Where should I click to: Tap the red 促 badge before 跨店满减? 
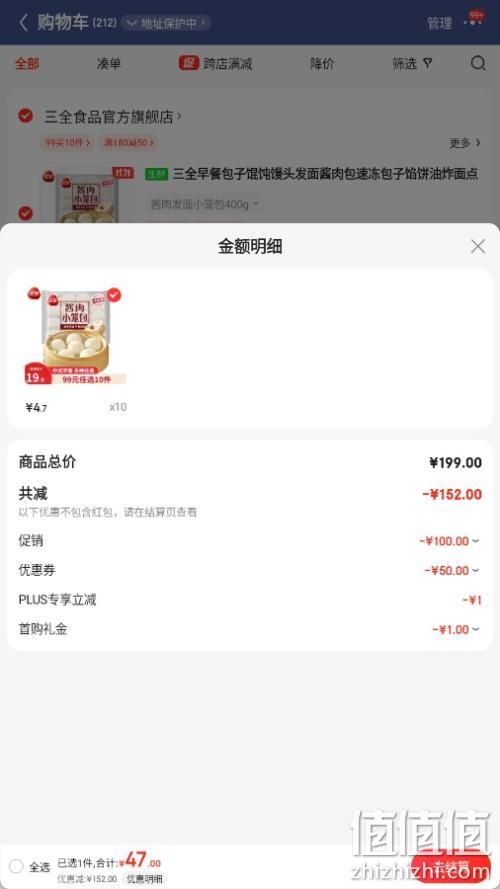coord(189,63)
